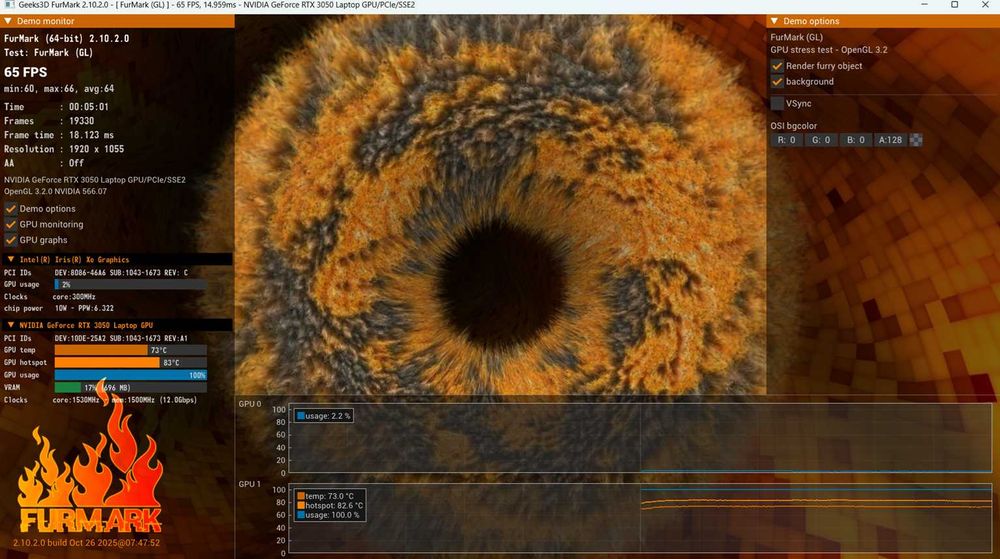
Task: Collapse Intel Iris Xe Graphics section
Action: (x=11, y=259)
